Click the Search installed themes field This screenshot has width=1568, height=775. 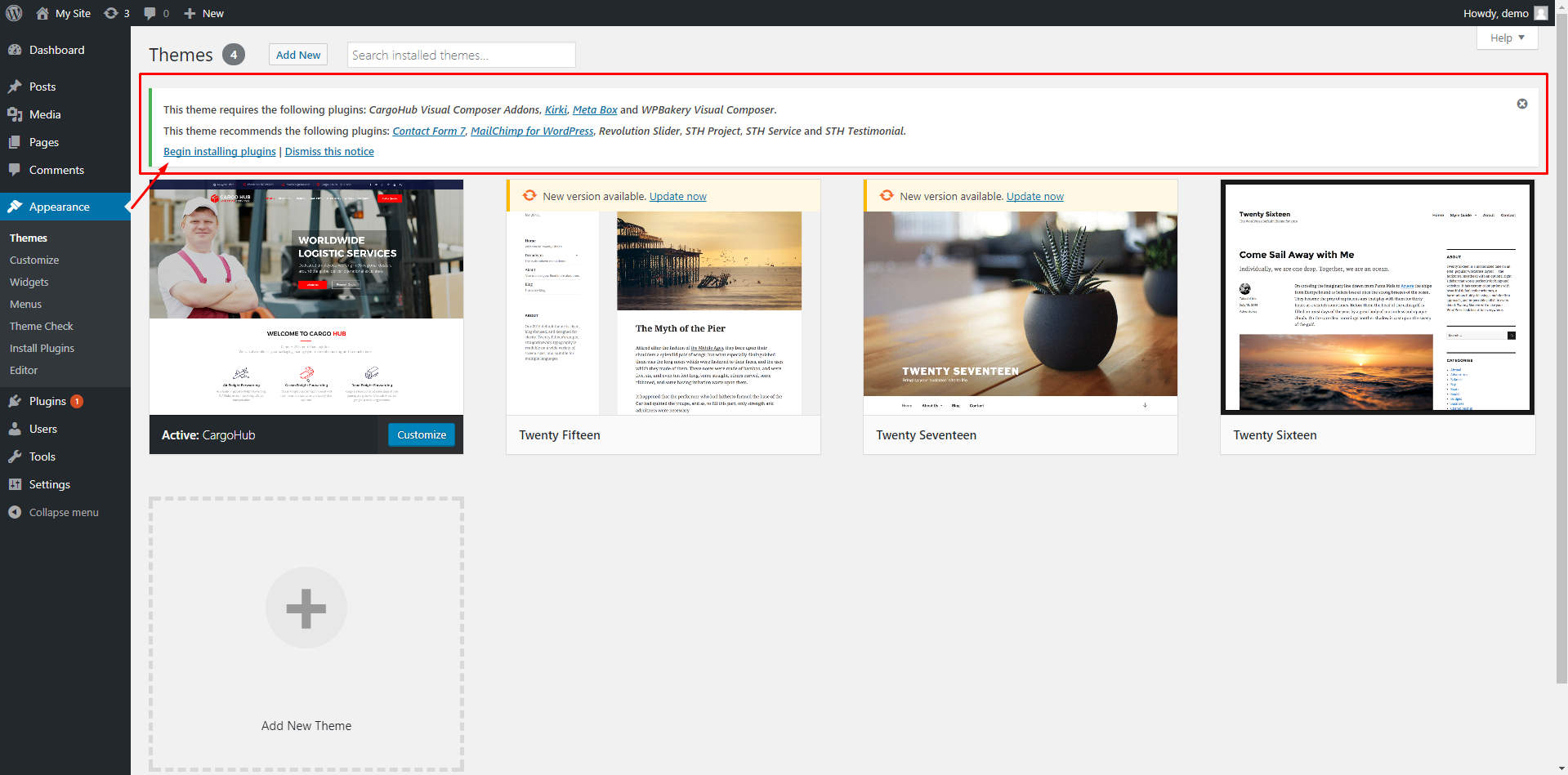point(462,55)
